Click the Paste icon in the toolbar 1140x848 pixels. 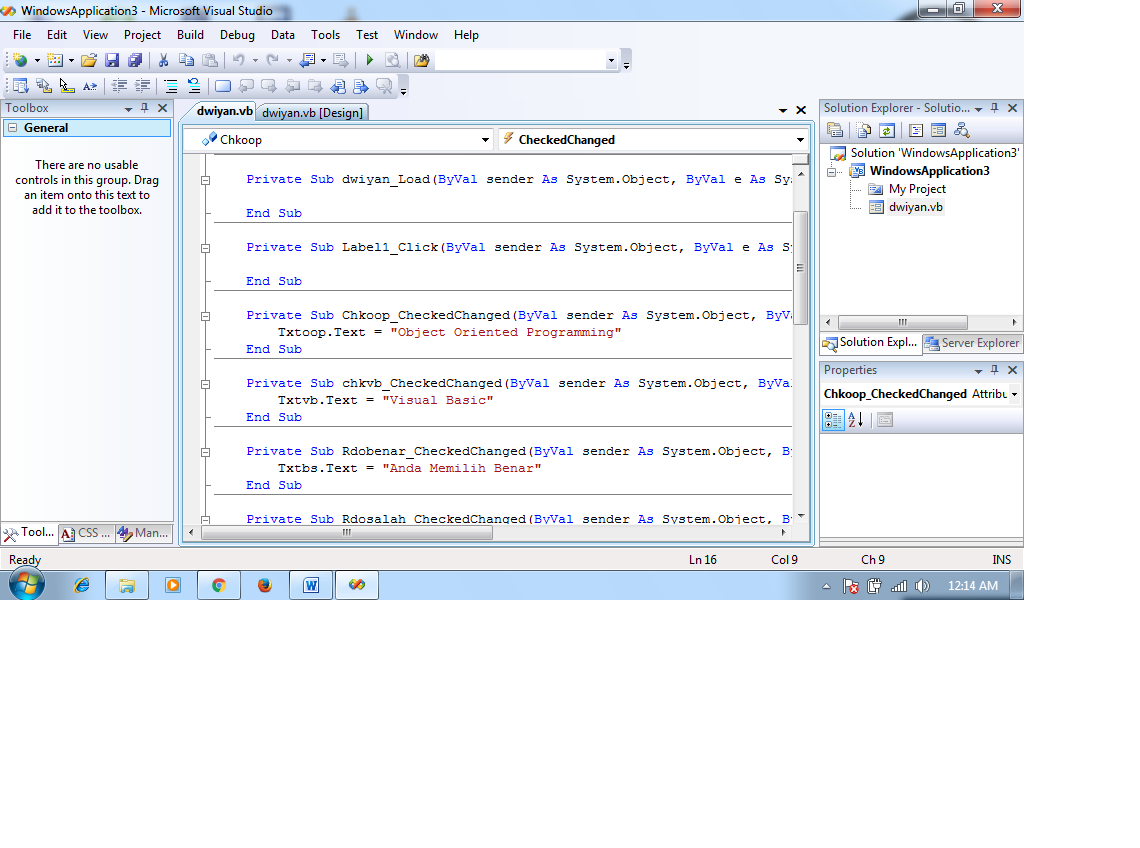pos(209,60)
